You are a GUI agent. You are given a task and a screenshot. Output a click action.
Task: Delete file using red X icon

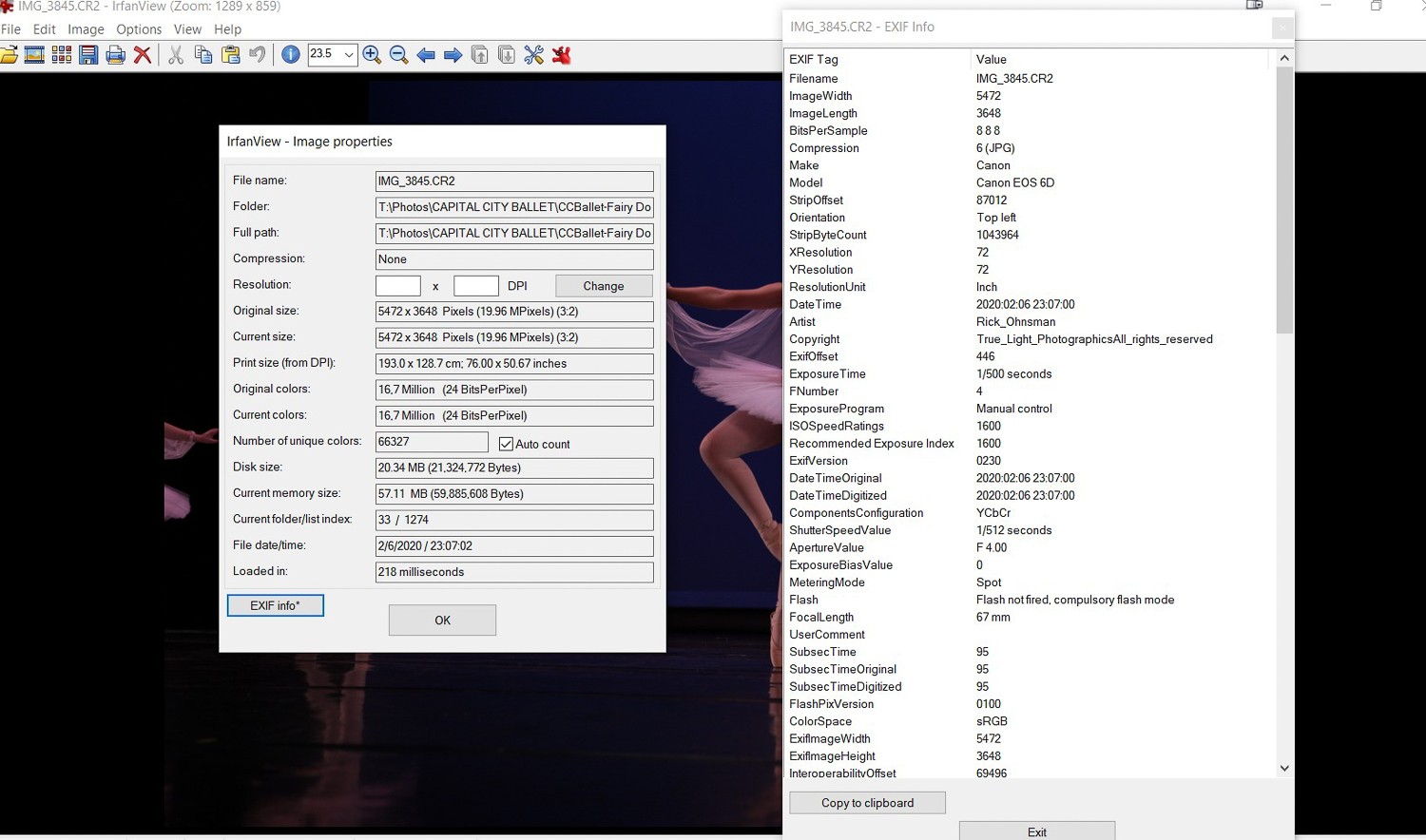(x=143, y=55)
